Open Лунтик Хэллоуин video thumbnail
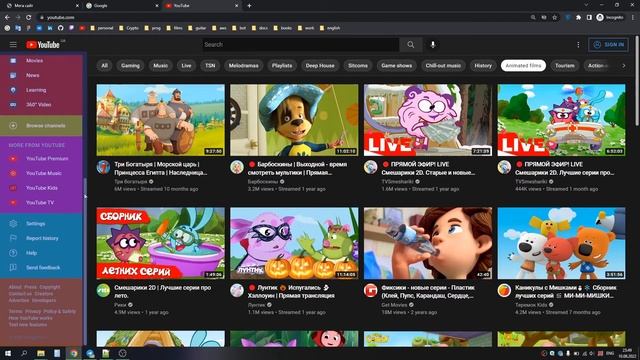This screenshot has height=360, width=640. [294, 243]
